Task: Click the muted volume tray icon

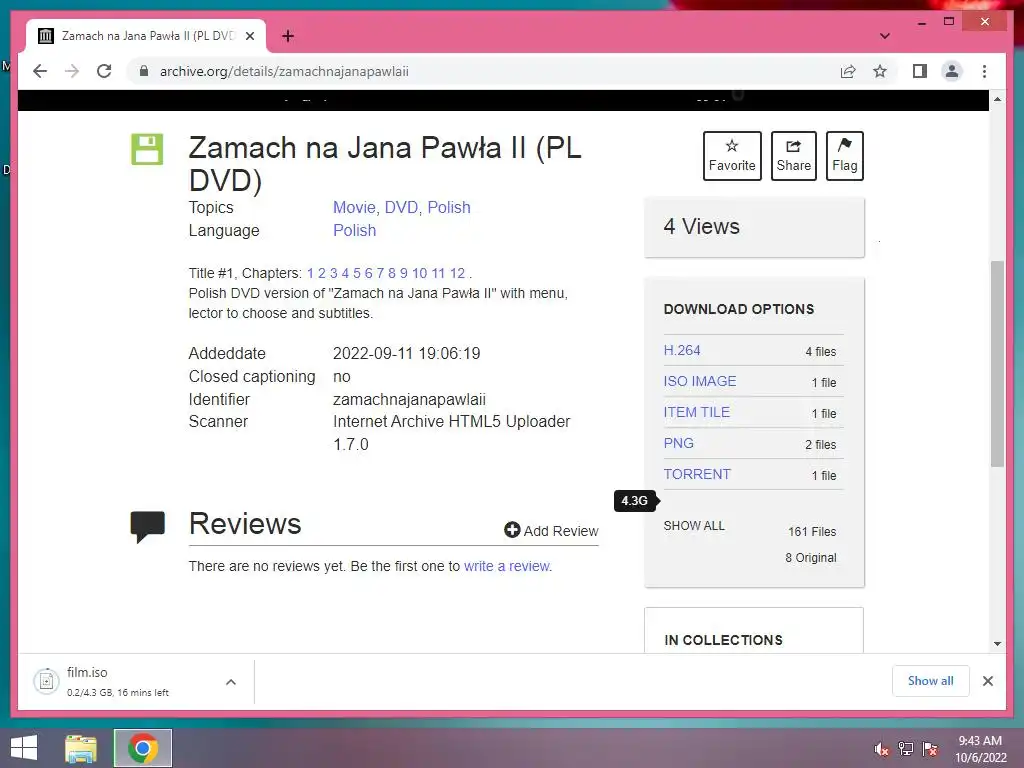Action: point(881,749)
